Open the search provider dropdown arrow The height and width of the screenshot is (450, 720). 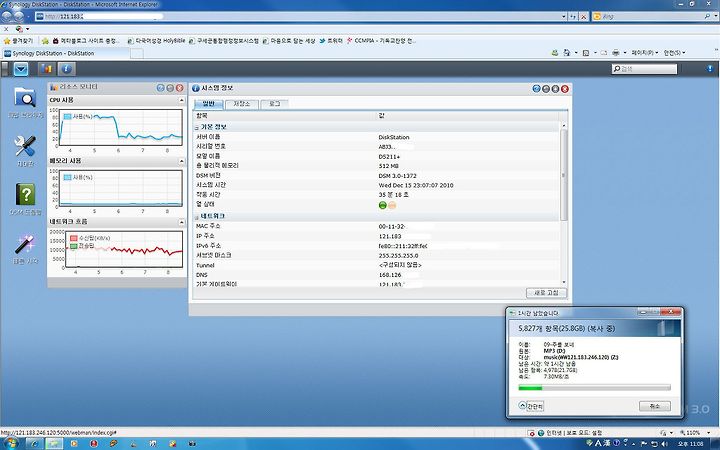point(715,17)
